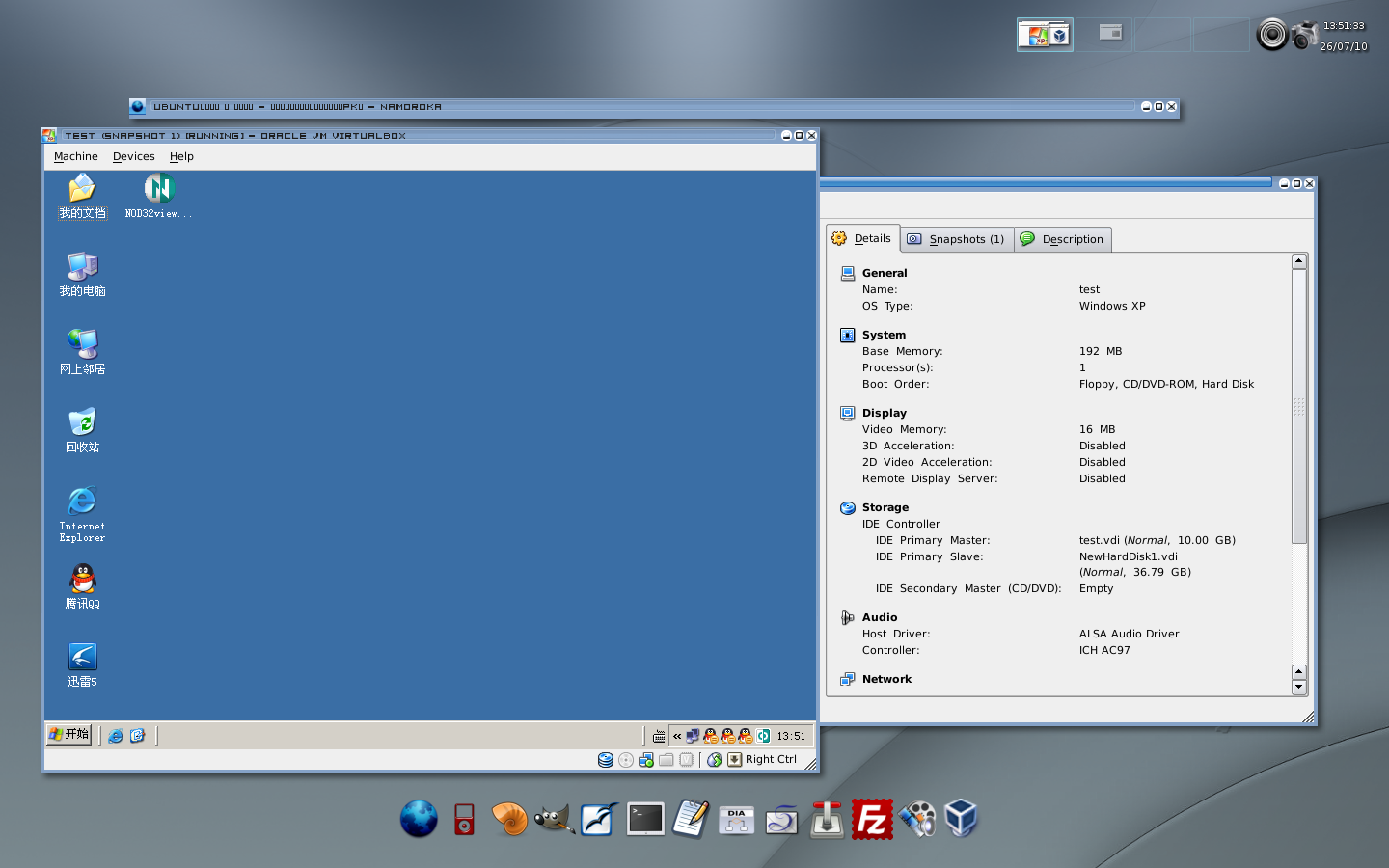Open the Help menu in VM window
The width and height of the screenshot is (1389, 868).
[x=181, y=156]
